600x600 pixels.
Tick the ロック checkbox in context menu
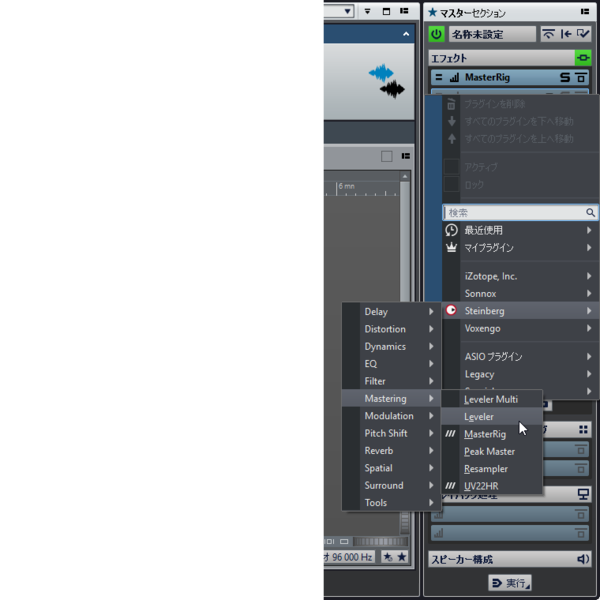click(451, 184)
